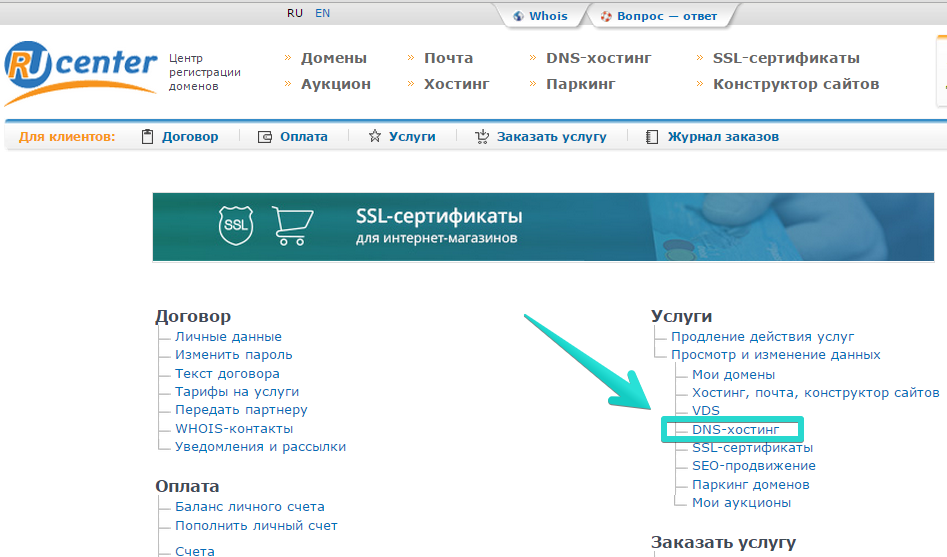
Task: Open the Мои аукционы link
Action: pyautogui.click(x=741, y=503)
